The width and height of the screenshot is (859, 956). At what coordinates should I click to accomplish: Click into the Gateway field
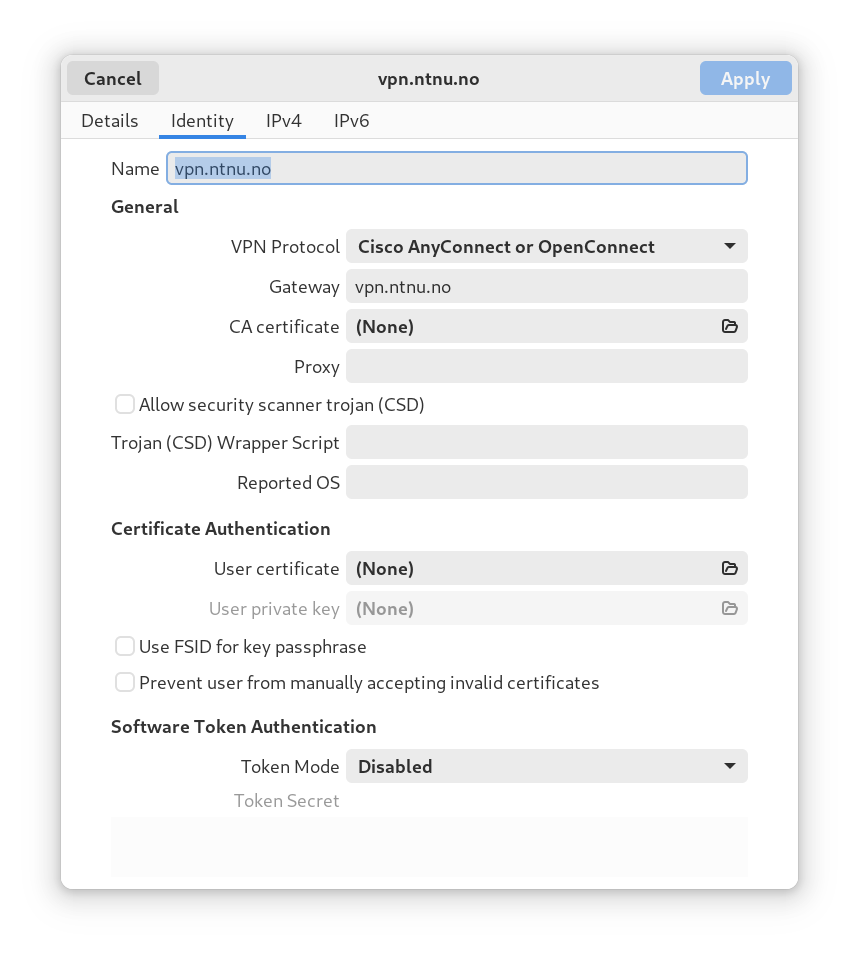[x=547, y=287]
